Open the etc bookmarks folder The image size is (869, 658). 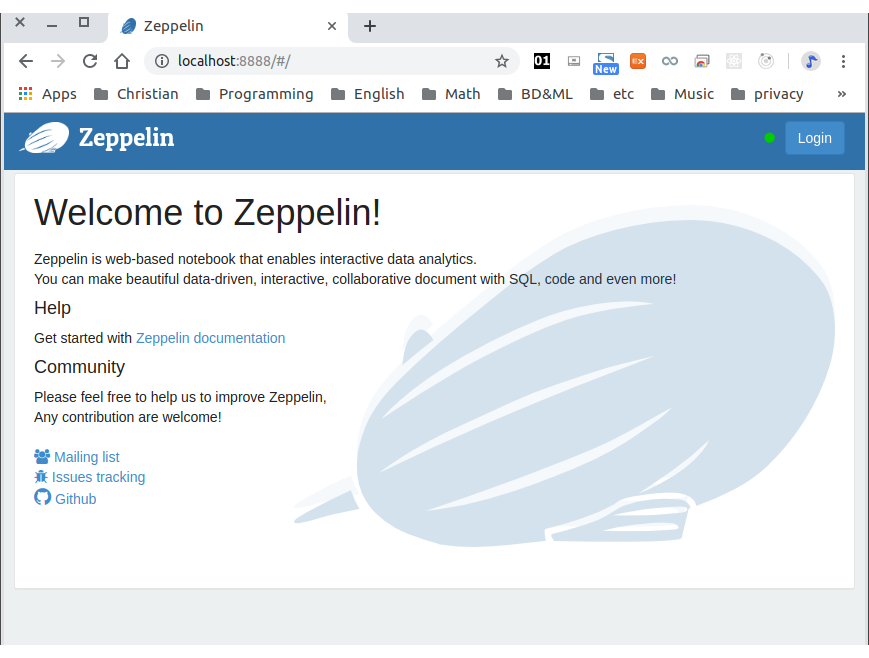click(x=612, y=94)
